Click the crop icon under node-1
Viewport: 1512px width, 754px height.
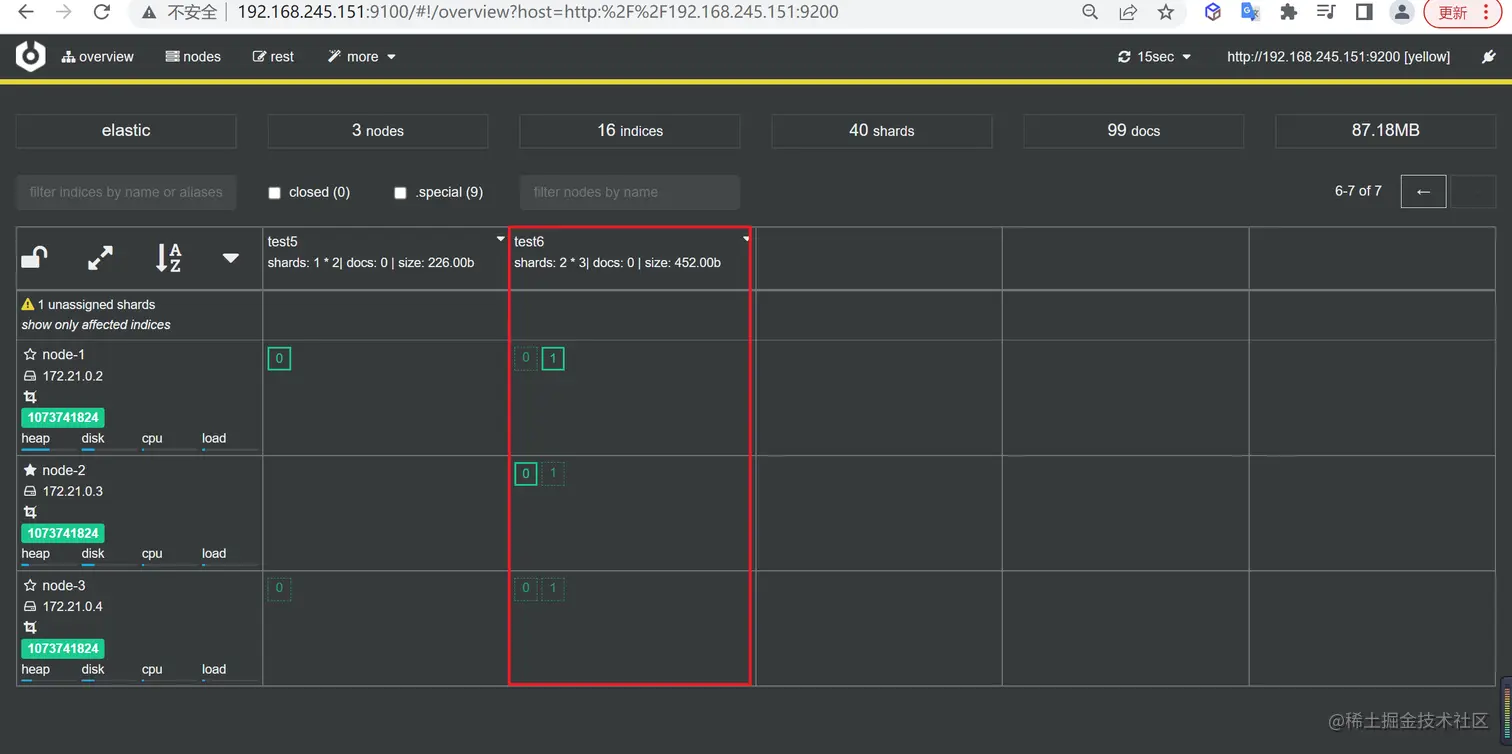point(30,397)
